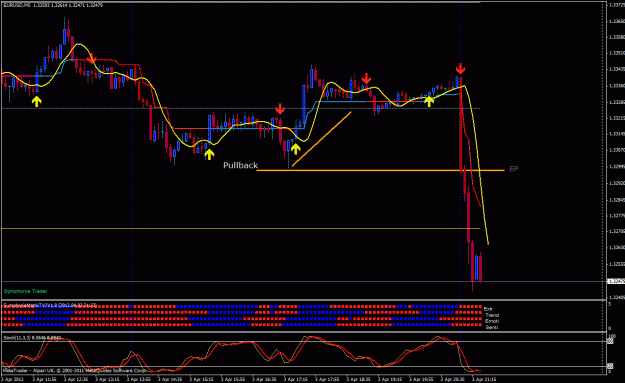
Task: Click the highlighted current price tag on scale
Action: pos(616,281)
